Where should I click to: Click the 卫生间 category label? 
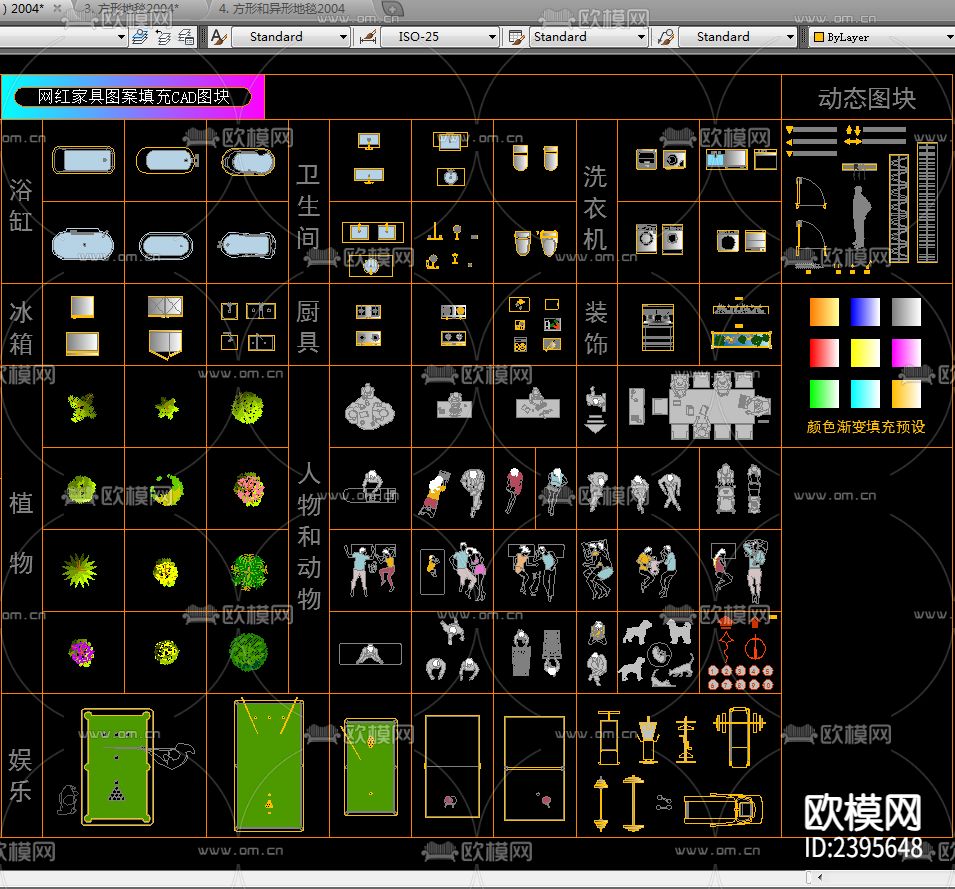coord(308,206)
